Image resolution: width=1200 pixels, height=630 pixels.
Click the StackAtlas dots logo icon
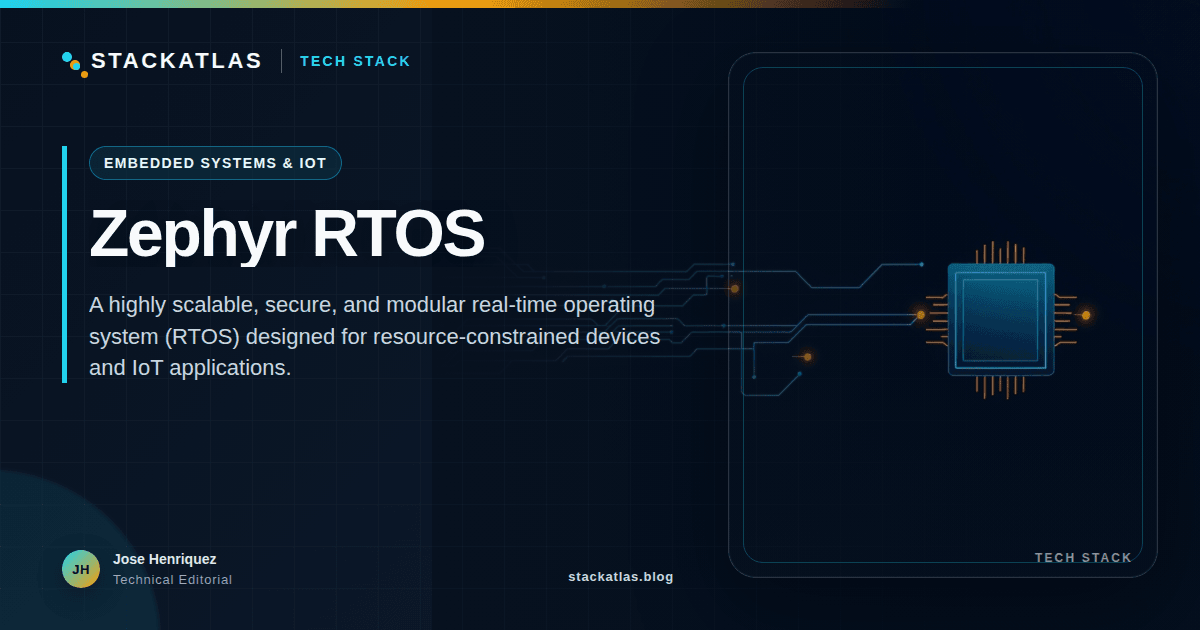point(75,64)
